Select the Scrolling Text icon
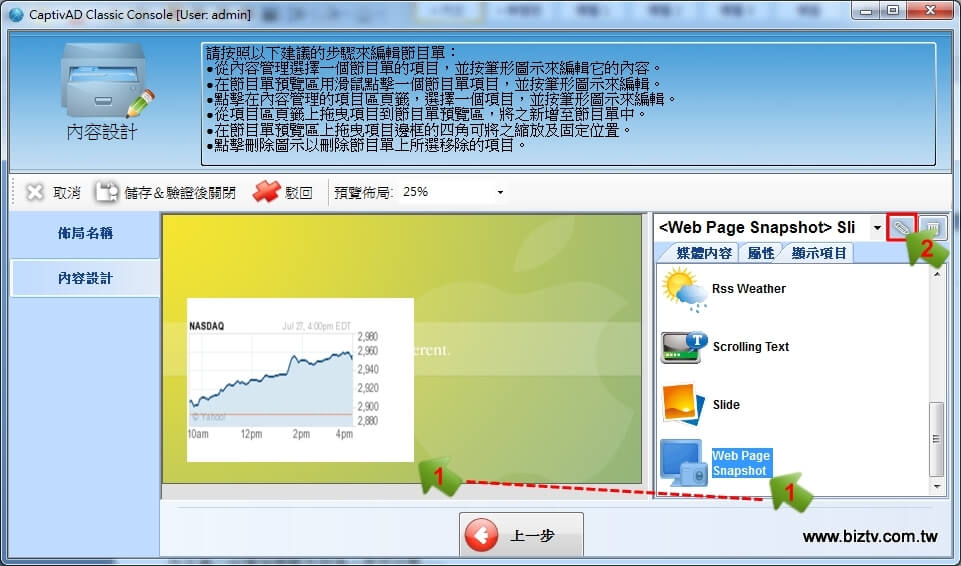 pyautogui.click(x=684, y=347)
